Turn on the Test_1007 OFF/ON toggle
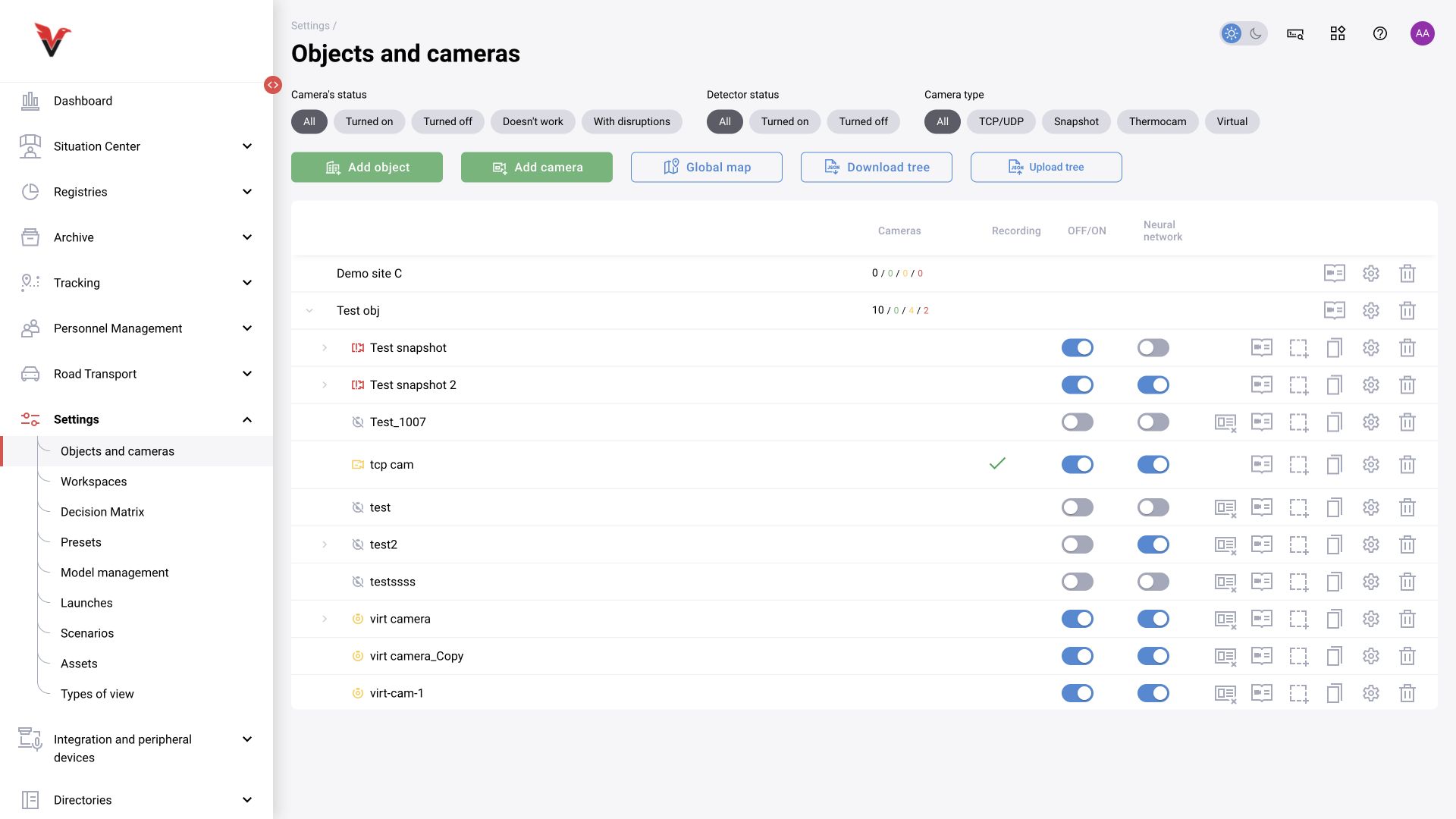The height and width of the screenshot is (819, 1456). click(1078, 422)
